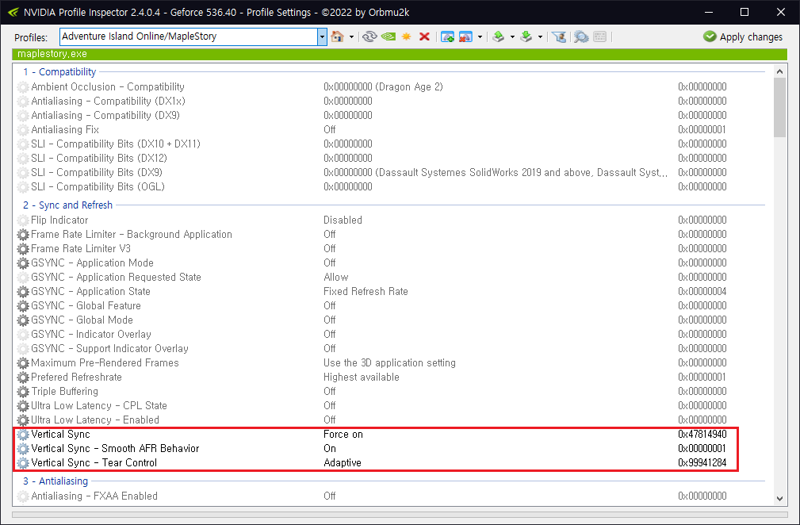The image size is (800, 525).
Task: Click the gear icon for Prefered Refreshrate
Action: [x=23, y=378]
